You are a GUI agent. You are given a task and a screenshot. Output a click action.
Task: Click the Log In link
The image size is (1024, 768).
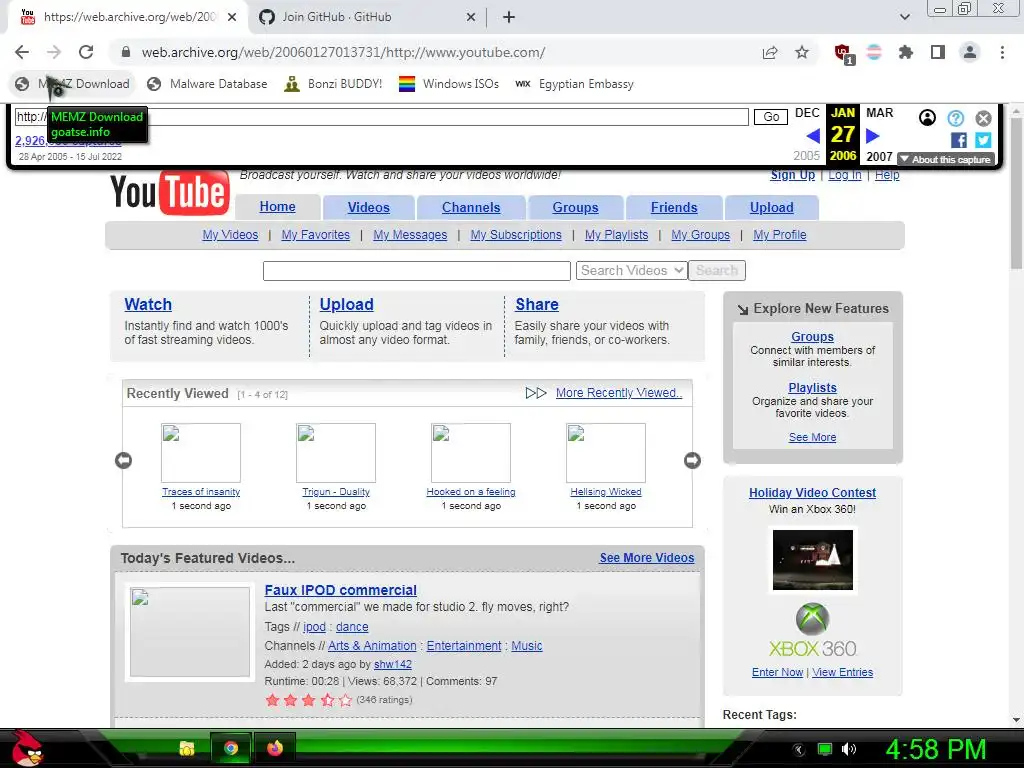[845, 175]
